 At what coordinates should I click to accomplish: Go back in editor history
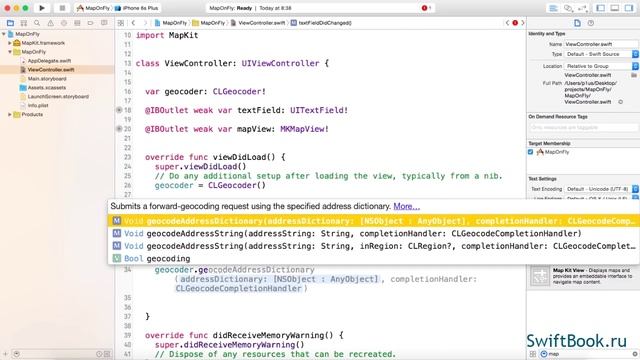pyautogui.click(x=133, y=23)
